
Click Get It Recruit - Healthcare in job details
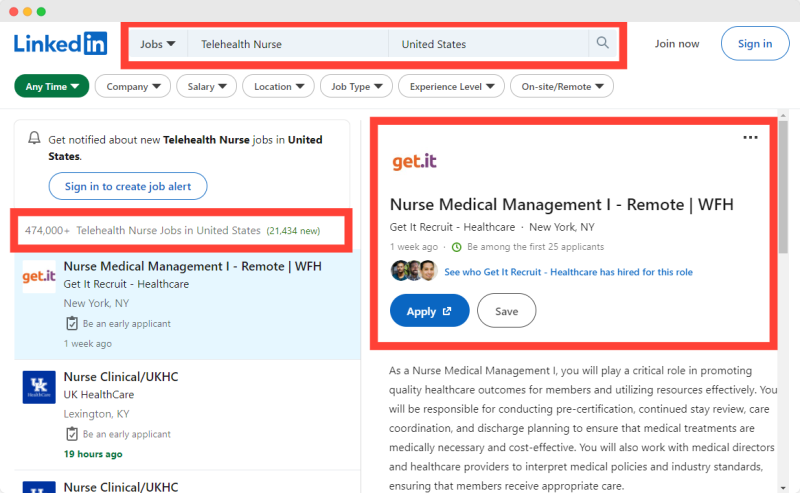click(x=452, y=227)
